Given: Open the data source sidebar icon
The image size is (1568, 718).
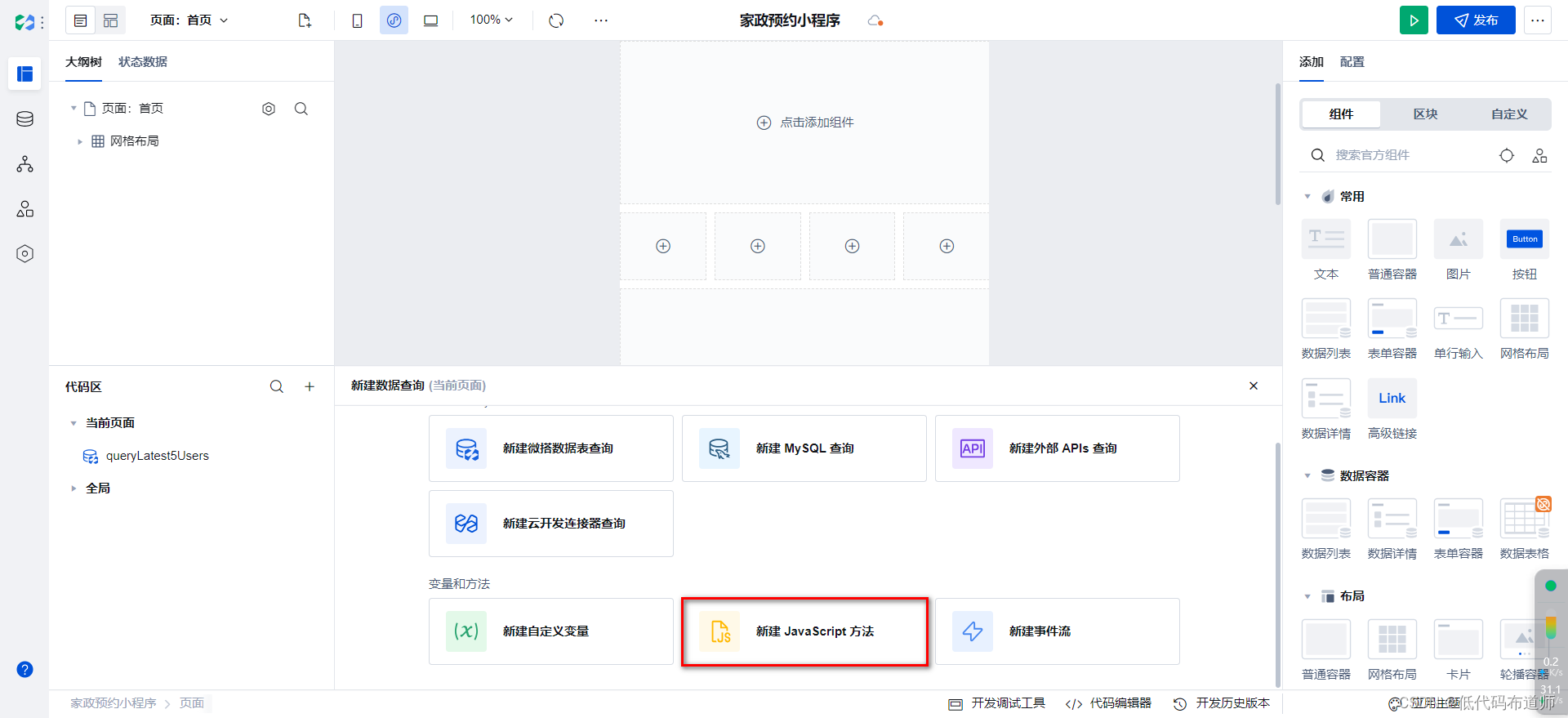Looking at the screenshot, I should [24, 119].
